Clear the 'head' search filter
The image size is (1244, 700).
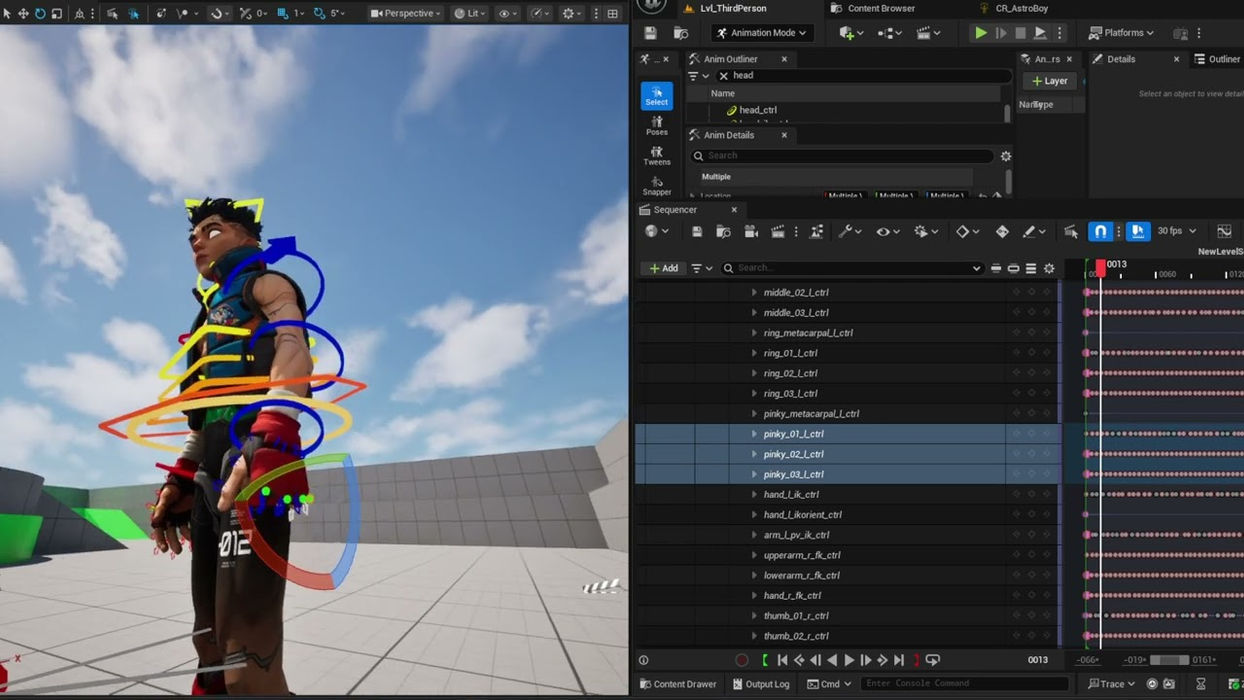(724, 76)
